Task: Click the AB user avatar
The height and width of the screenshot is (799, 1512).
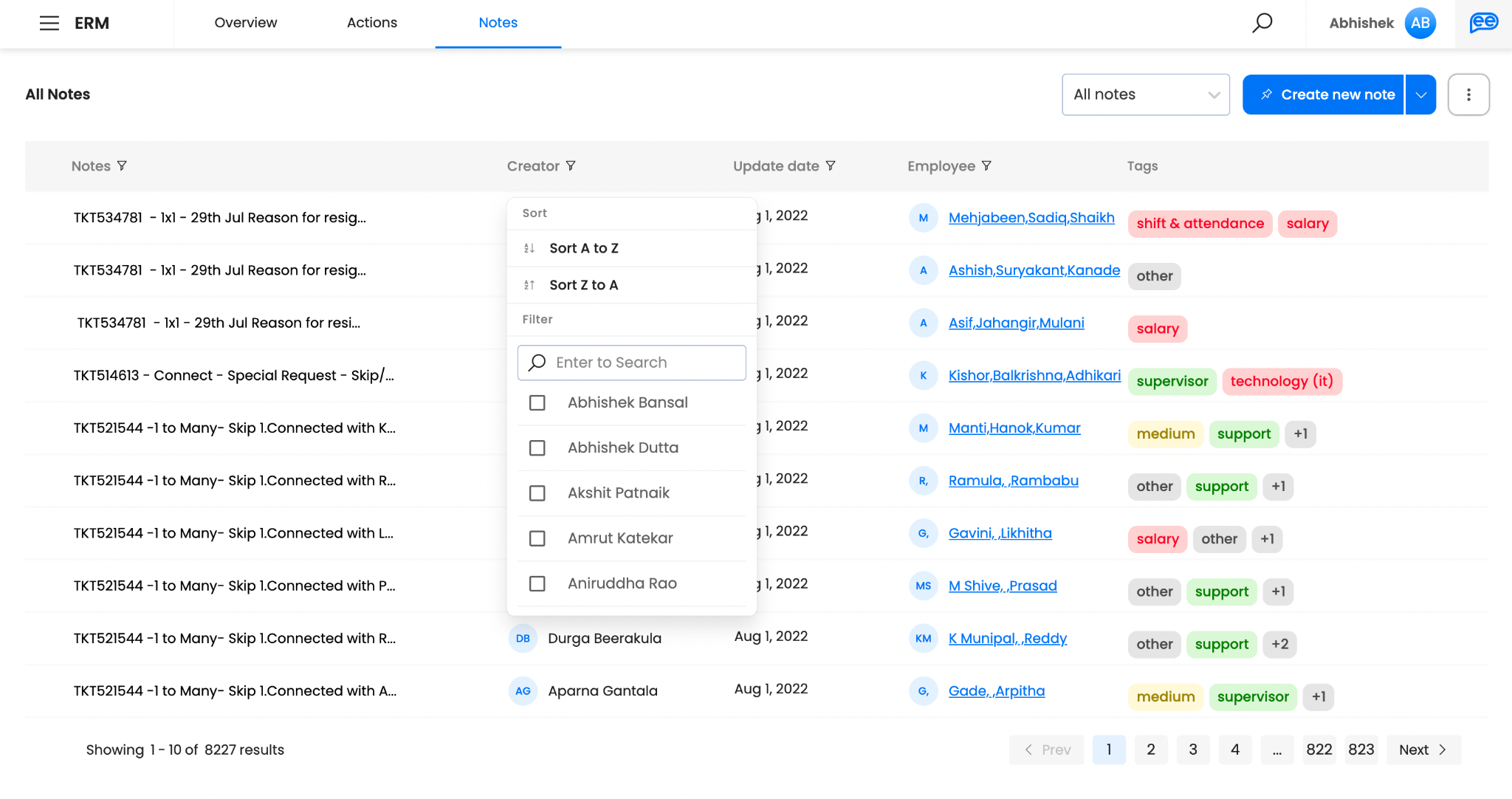Action: point(1420,23)
